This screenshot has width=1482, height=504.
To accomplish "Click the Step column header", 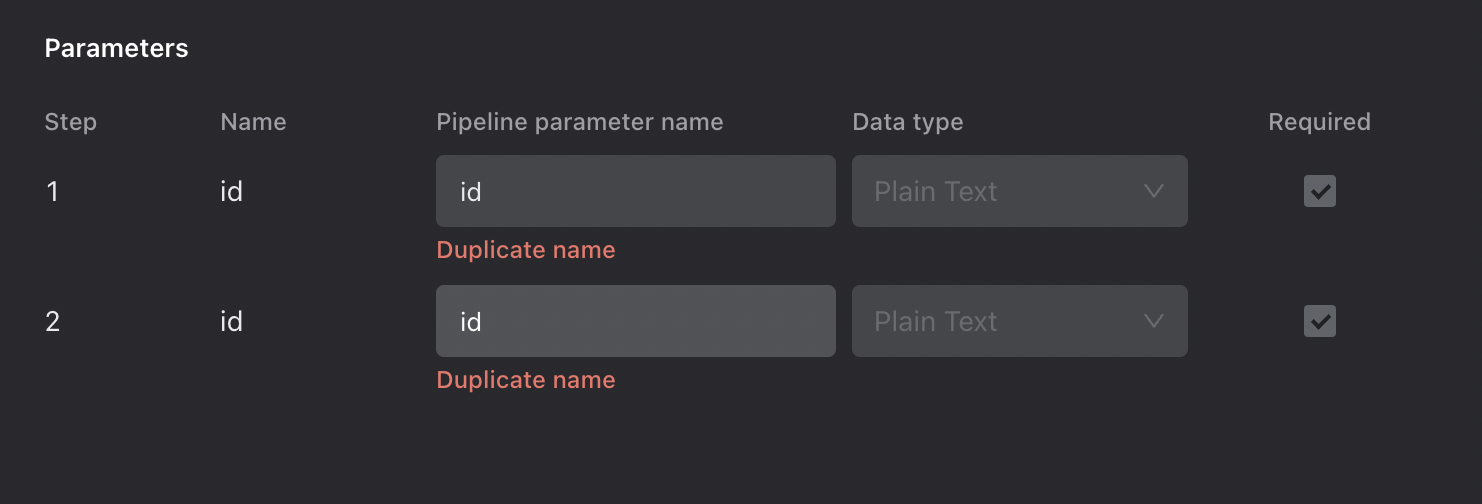I will [x=71, y=122].
